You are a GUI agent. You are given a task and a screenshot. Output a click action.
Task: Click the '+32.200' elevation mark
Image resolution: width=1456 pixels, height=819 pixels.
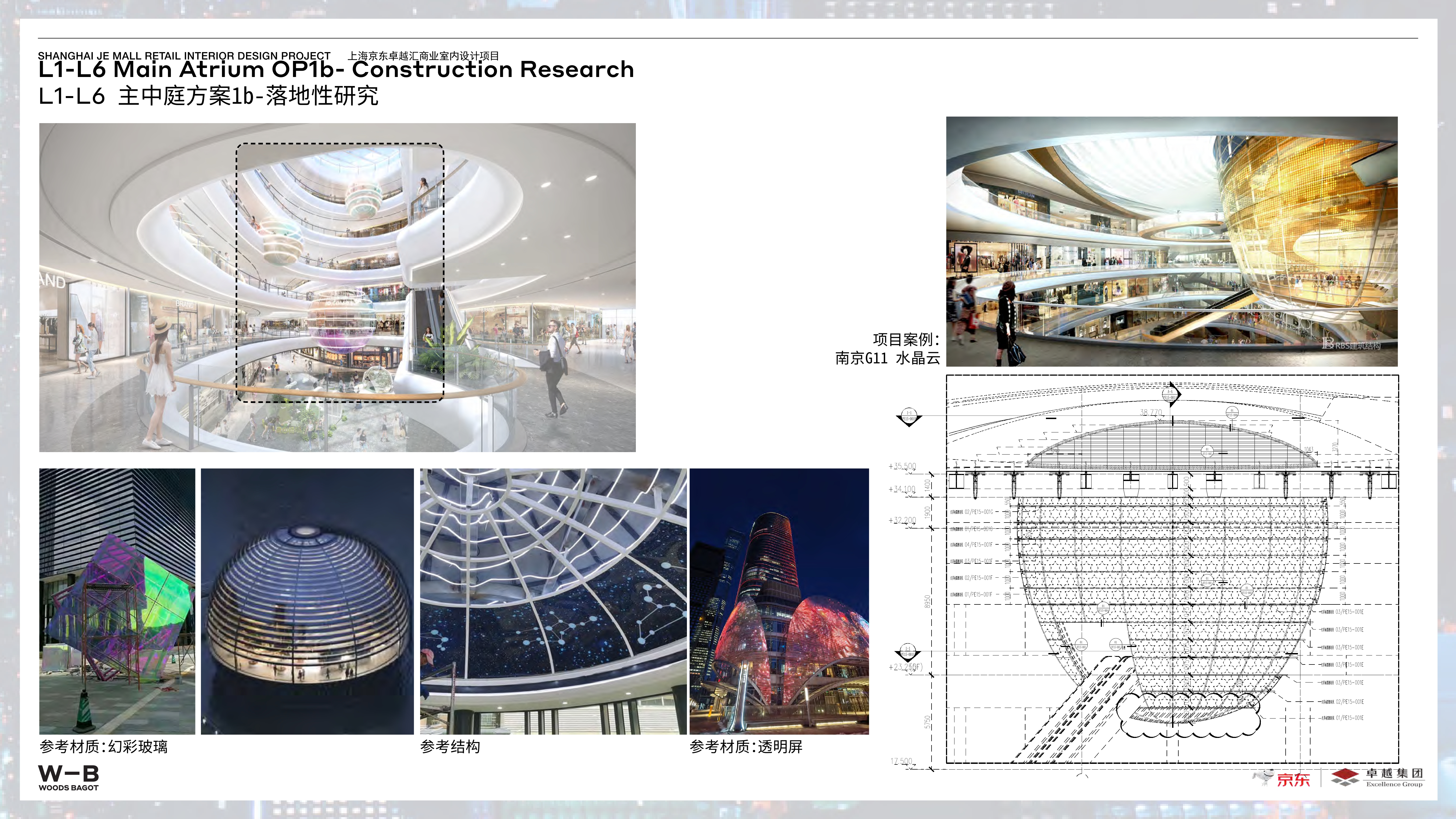click(x=902, y=520)
